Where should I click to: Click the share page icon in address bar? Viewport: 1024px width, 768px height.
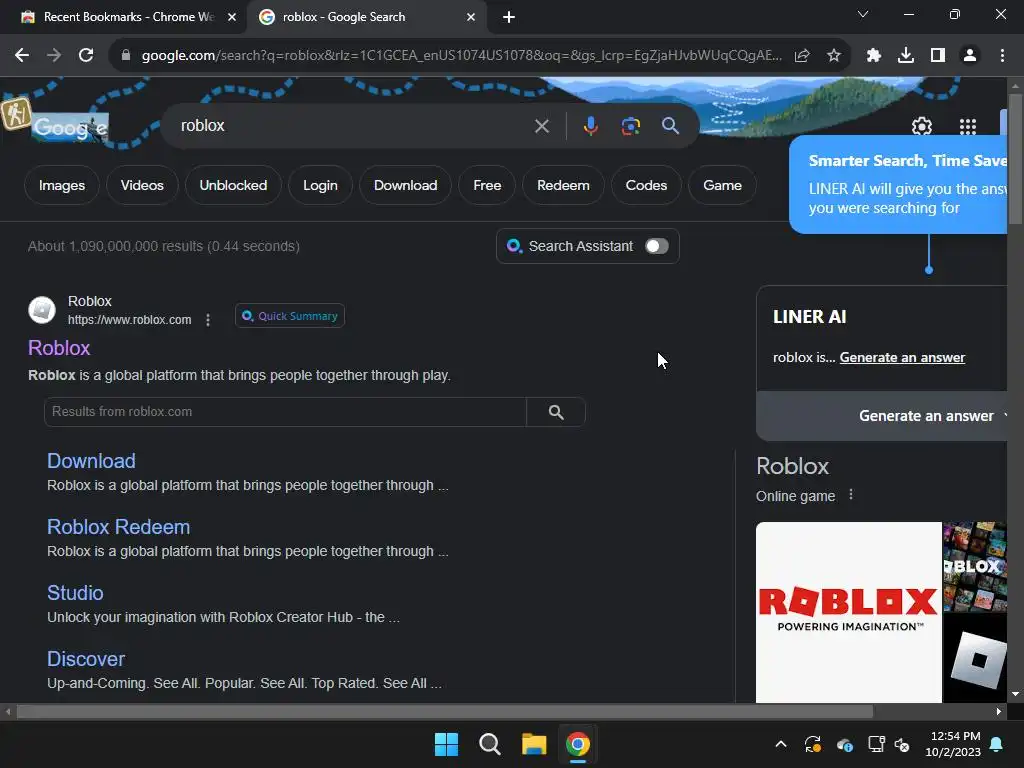tap(802, 56)
